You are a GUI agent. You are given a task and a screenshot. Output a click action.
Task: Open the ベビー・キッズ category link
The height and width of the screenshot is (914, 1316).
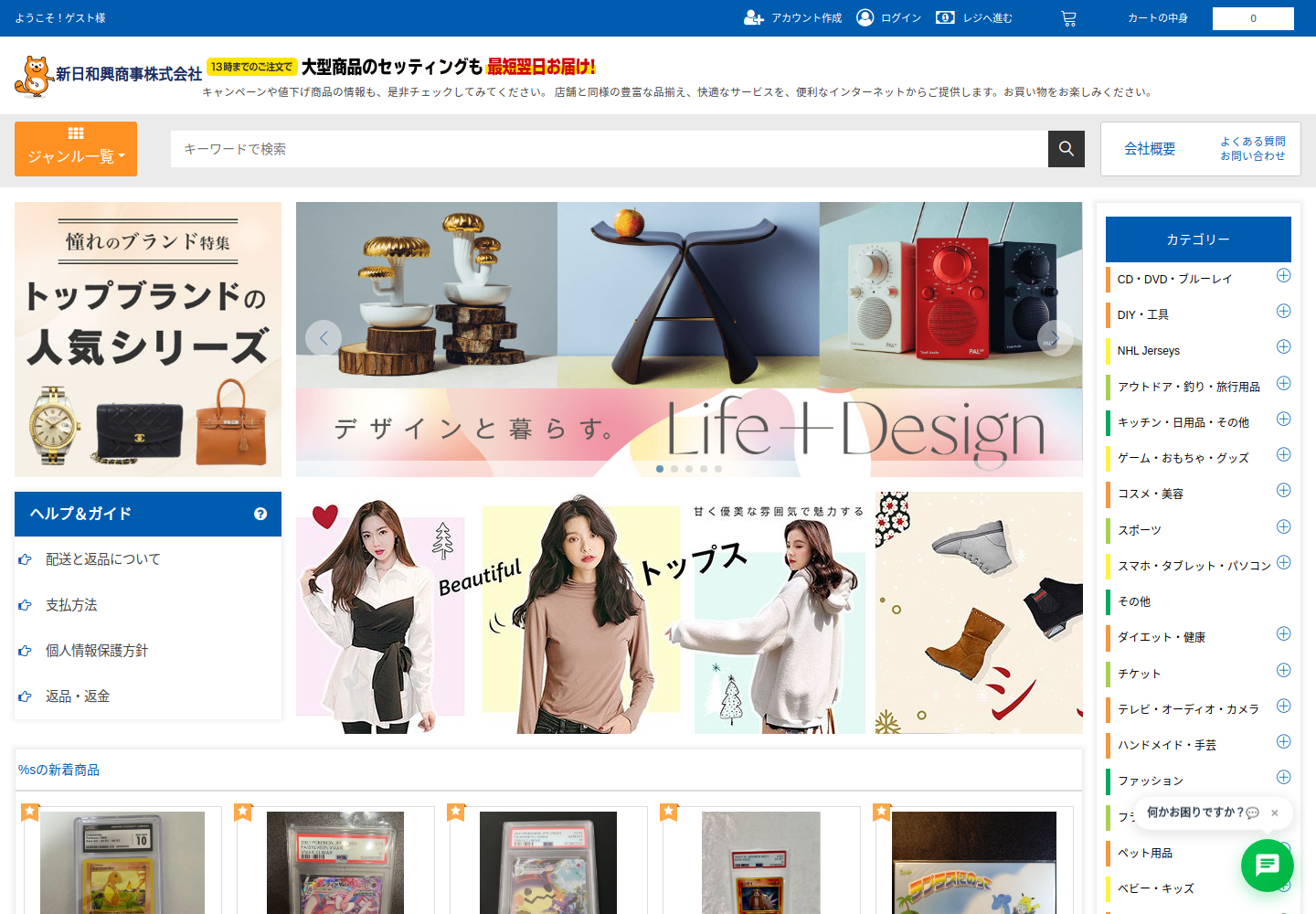coord(1156,888)
